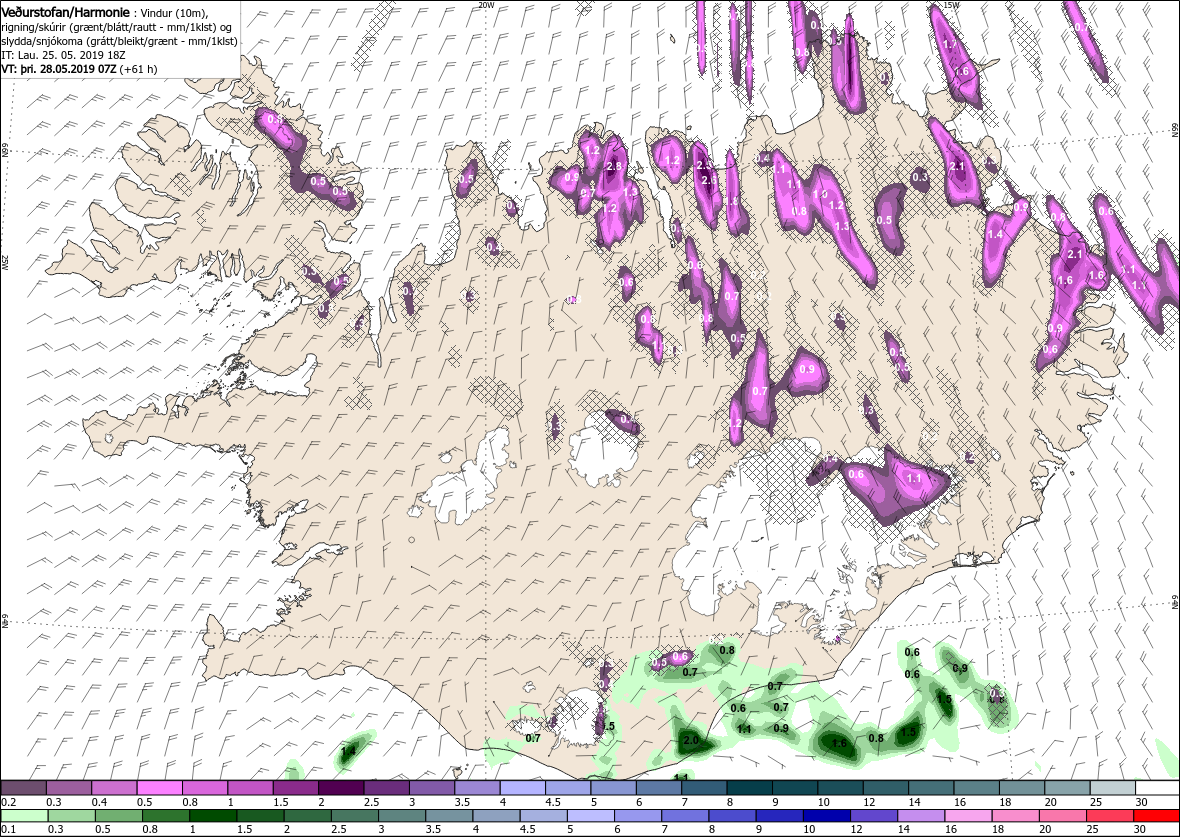The height and width of the screenshot is (837, 1180).
Task: Pick the darkest green lower swatch at 1
Action: point(214,817)
